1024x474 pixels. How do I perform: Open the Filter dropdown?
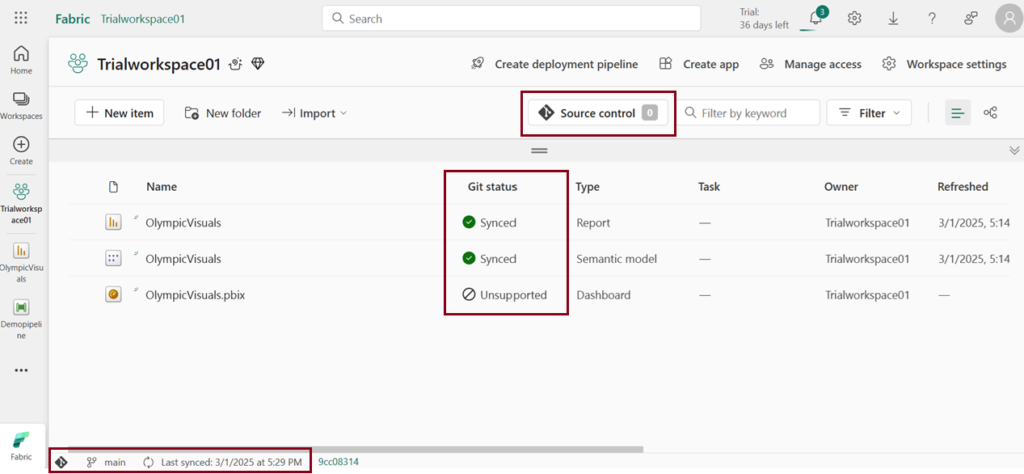click(869, 113)
